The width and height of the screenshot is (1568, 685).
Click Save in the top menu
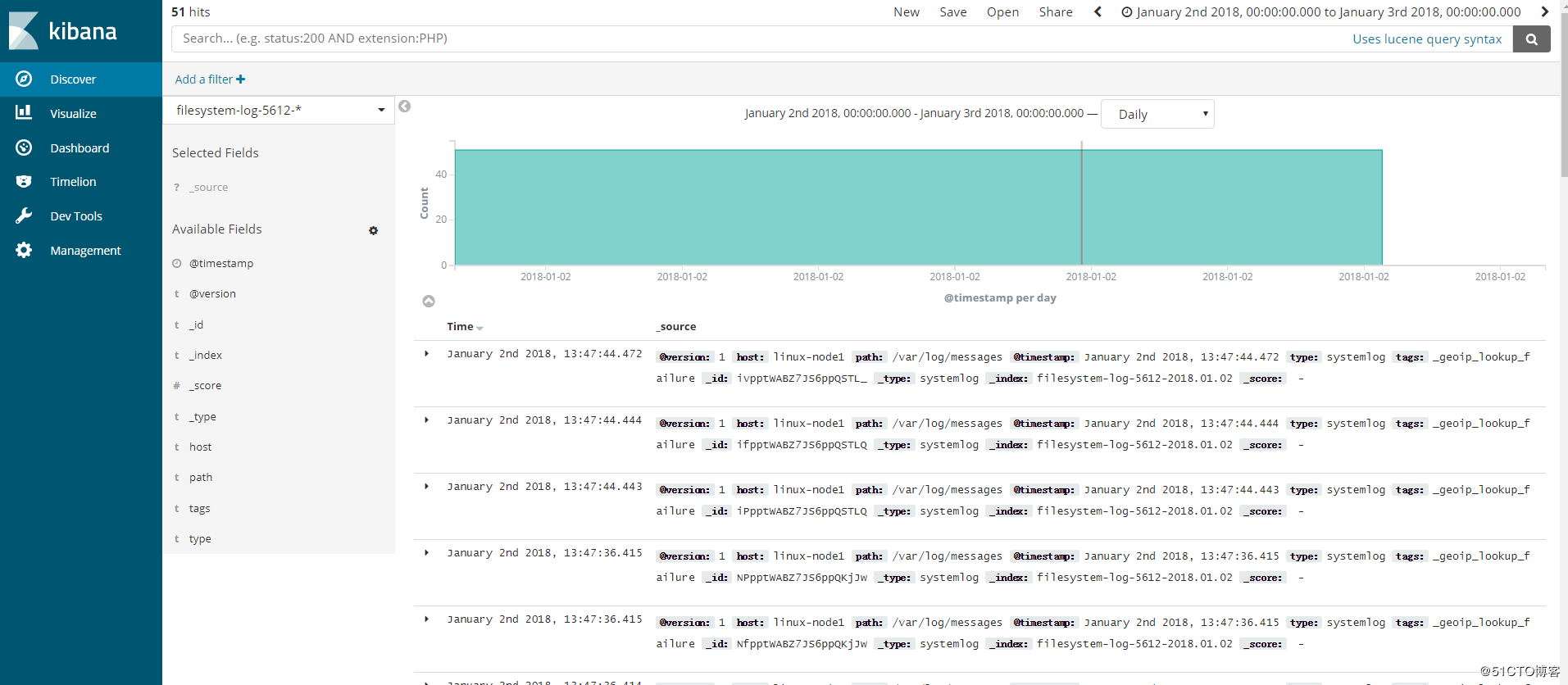pyautogui.click(x=953, y=11)
